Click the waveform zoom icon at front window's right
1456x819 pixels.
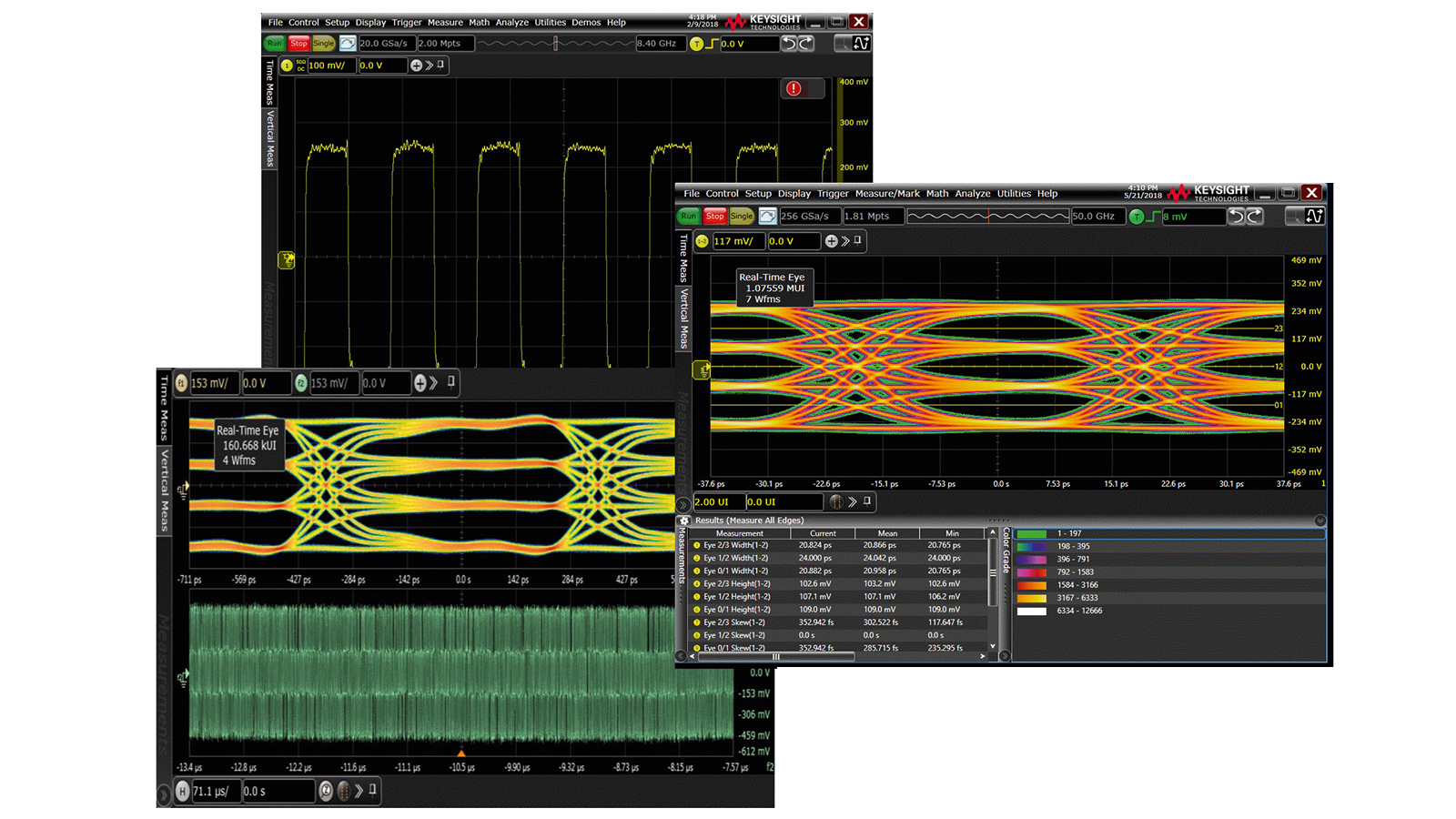(1314, 216)
